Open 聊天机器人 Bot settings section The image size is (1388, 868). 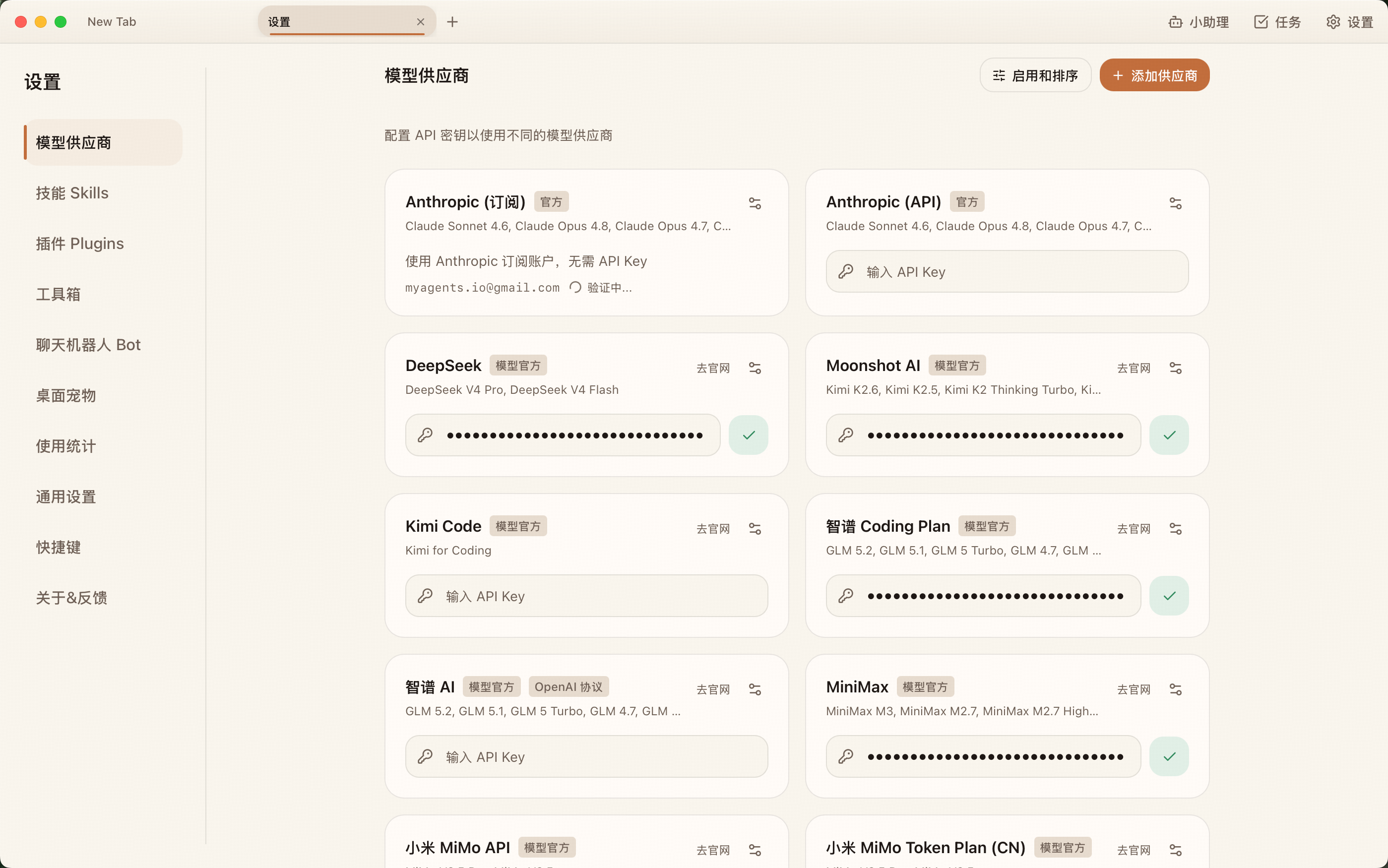point(103,344)
